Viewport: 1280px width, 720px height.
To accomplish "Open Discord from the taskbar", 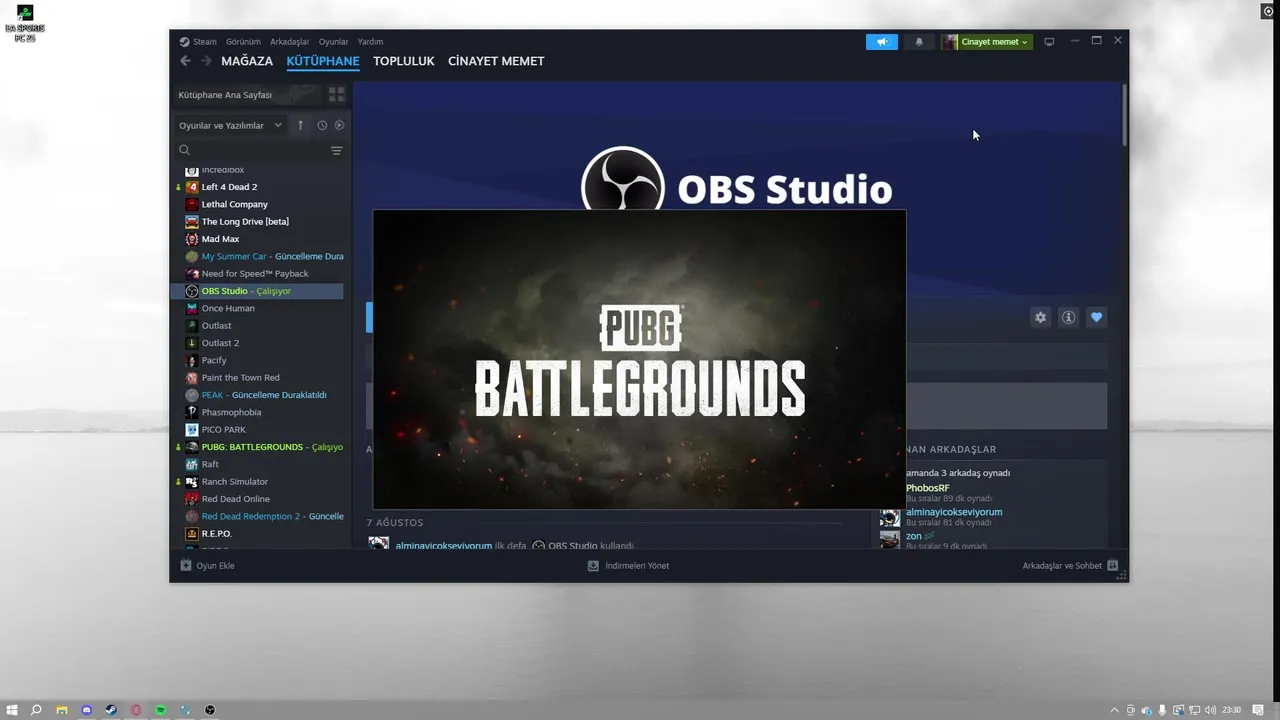I will 86,710.
